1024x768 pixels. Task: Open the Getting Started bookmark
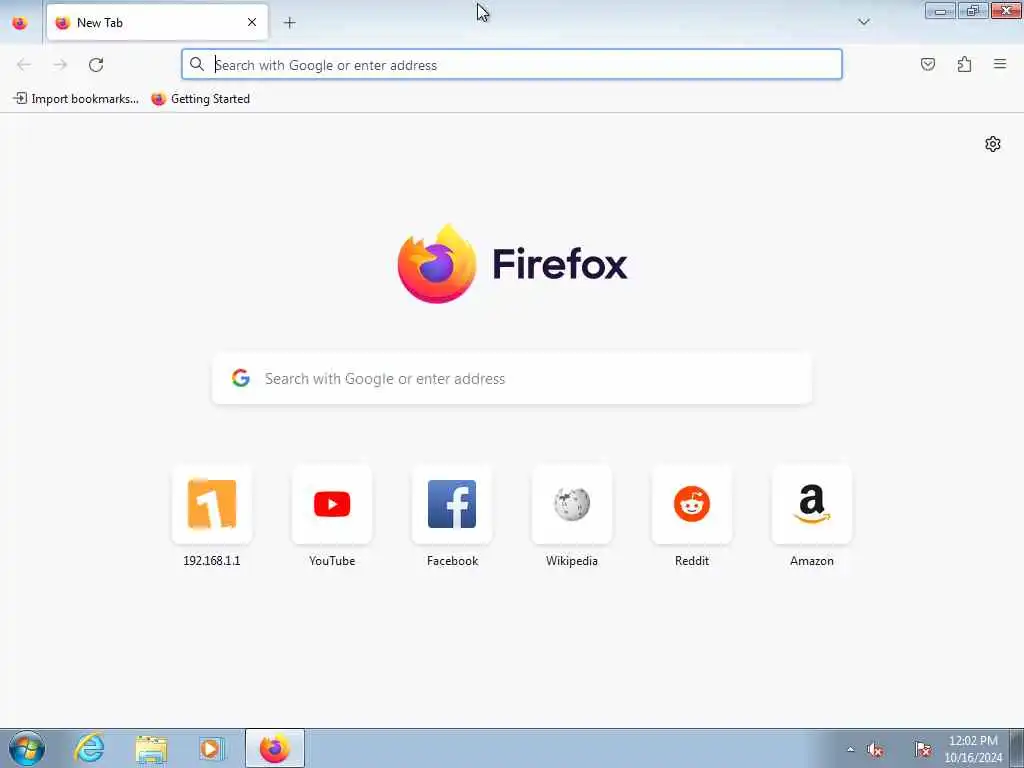pos(200,99)
